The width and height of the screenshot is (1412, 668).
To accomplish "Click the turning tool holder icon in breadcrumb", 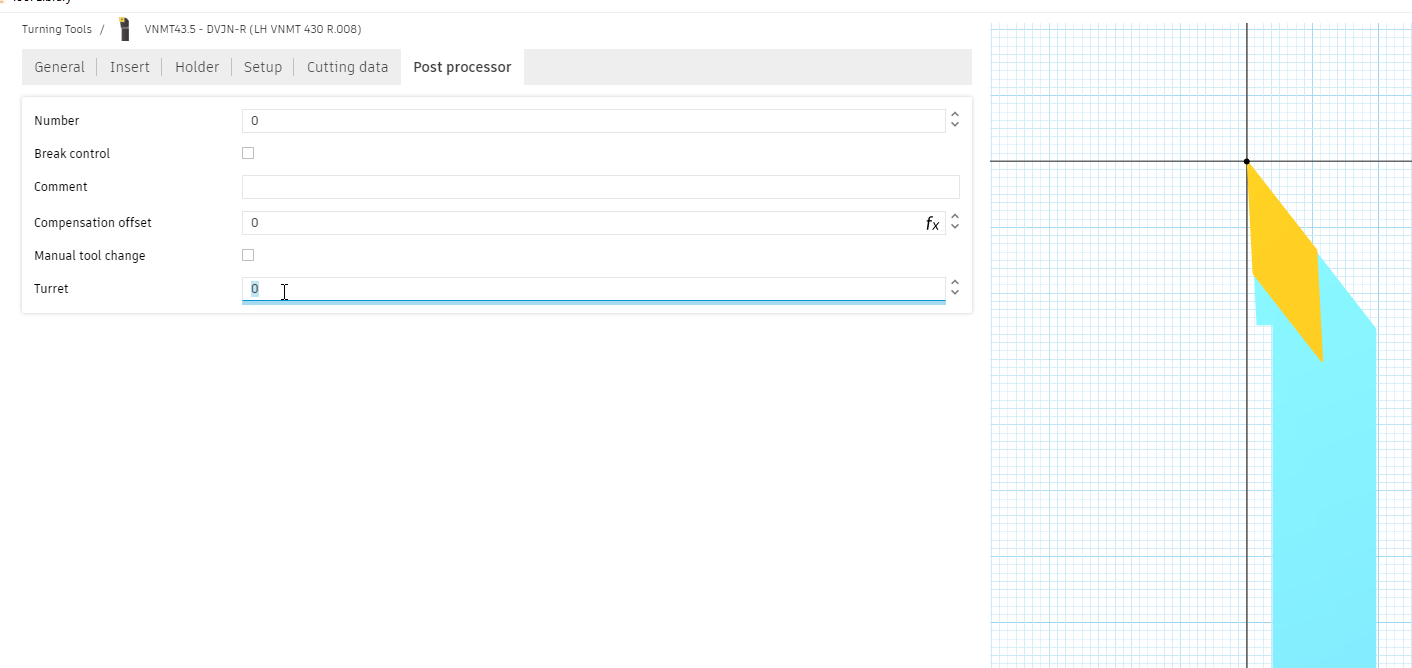I will pos(124,29).
